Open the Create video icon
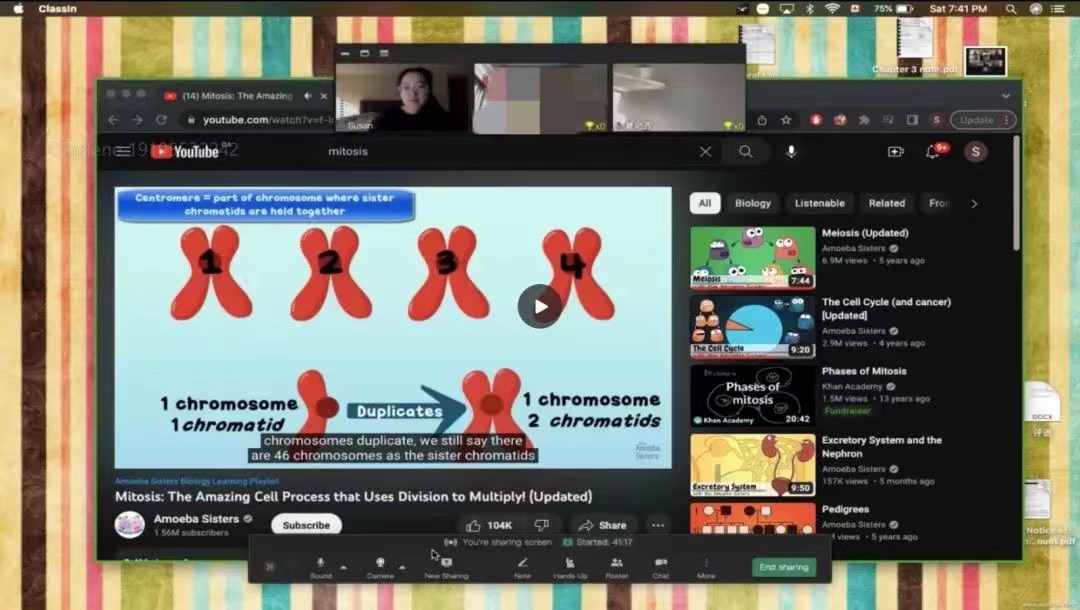The image size is (1080, 610). click(895, 151)
